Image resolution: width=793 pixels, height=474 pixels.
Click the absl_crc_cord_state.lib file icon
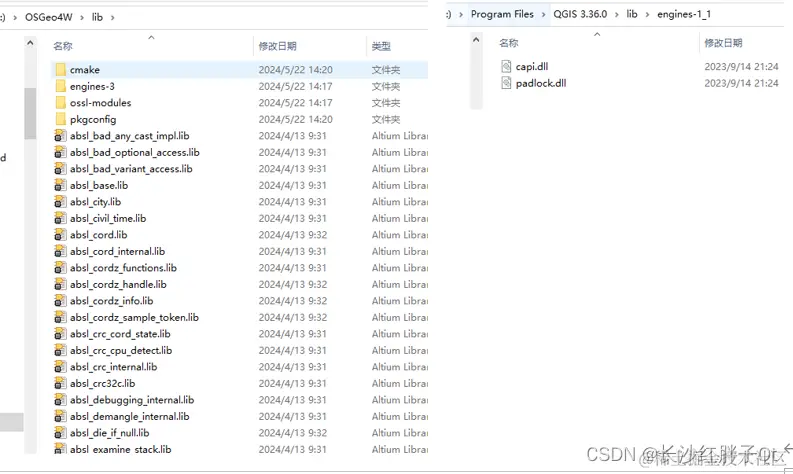click(x=60, y=334)
